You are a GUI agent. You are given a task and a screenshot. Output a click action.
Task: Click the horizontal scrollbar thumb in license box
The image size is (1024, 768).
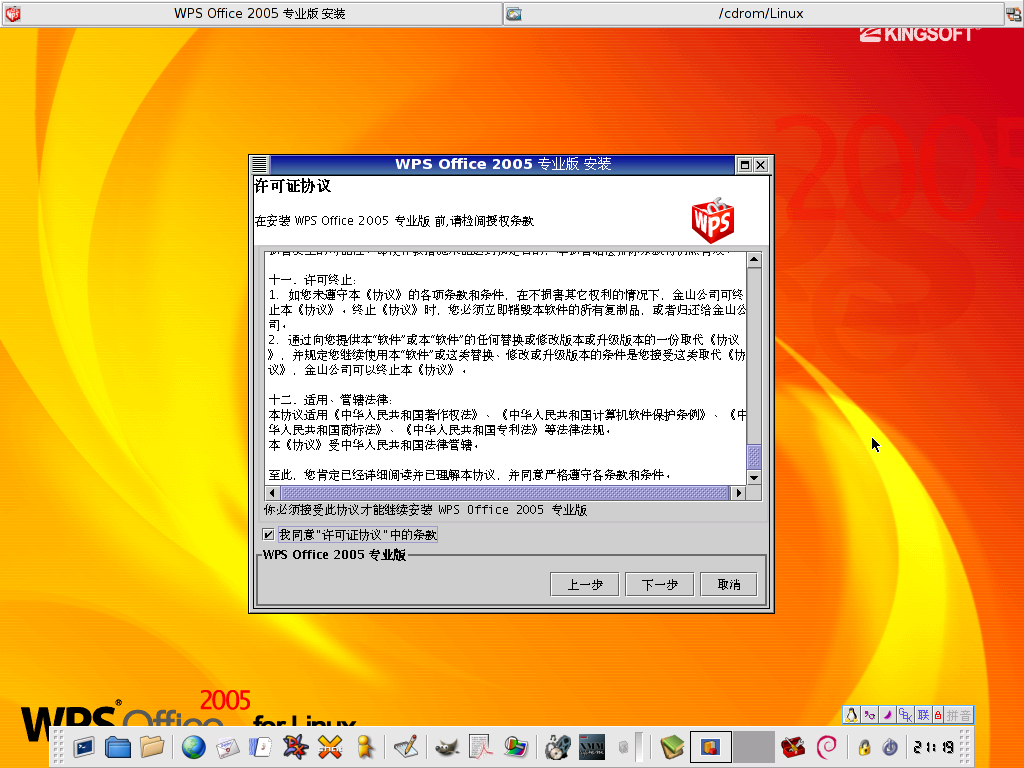pos(505,493)
